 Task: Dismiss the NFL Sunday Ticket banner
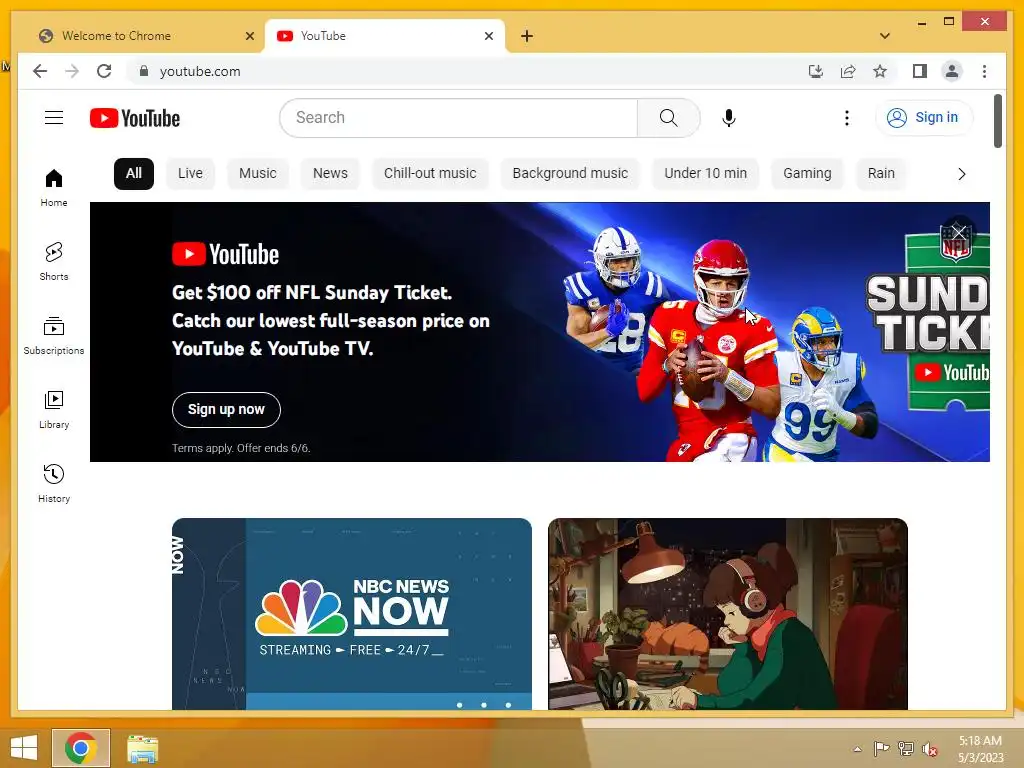coord(959,232)
